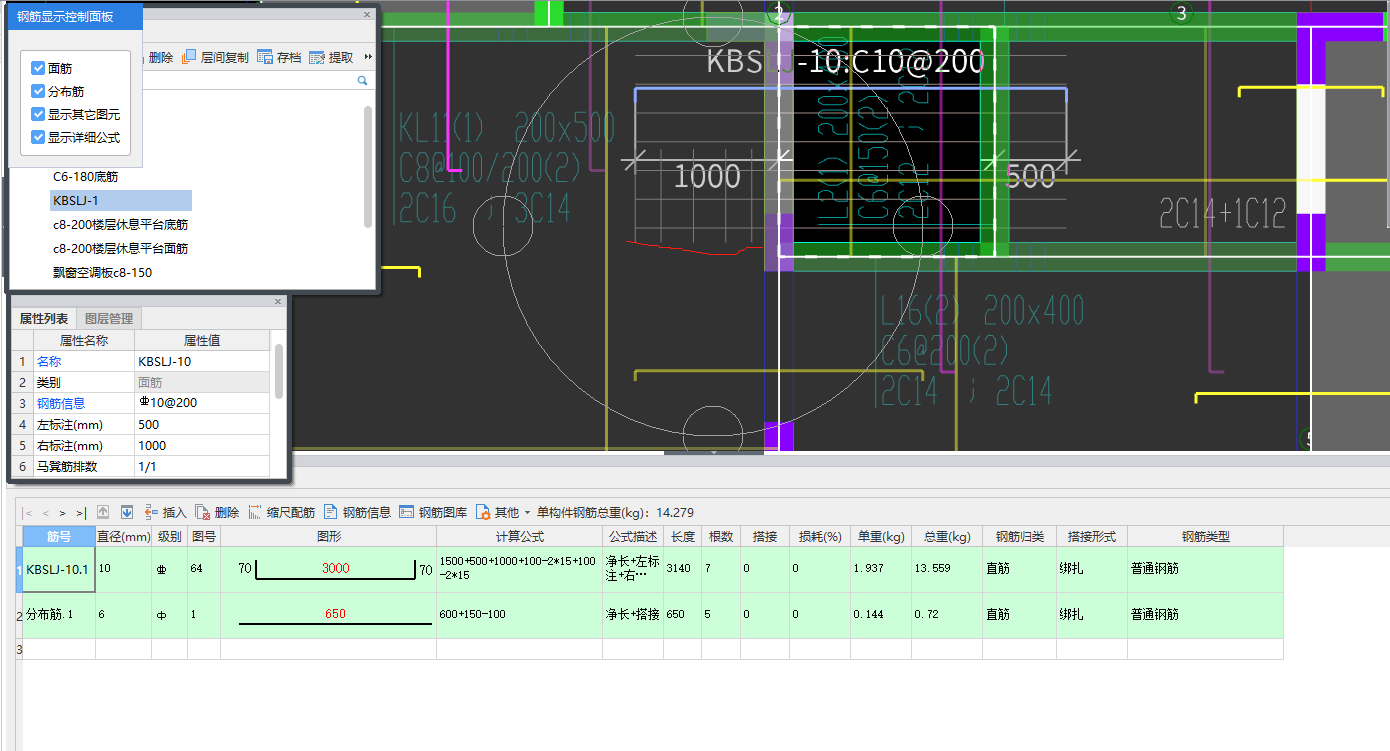Image resolution: width=1390 pixels, height=751 pixels.
Task: Click 计算公式 column header
Action: (519, 536)
